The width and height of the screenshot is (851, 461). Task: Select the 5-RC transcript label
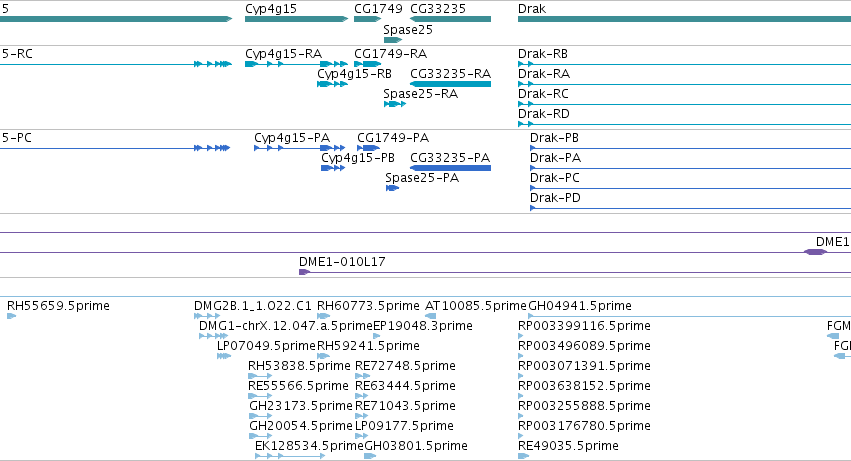point(17,54)
